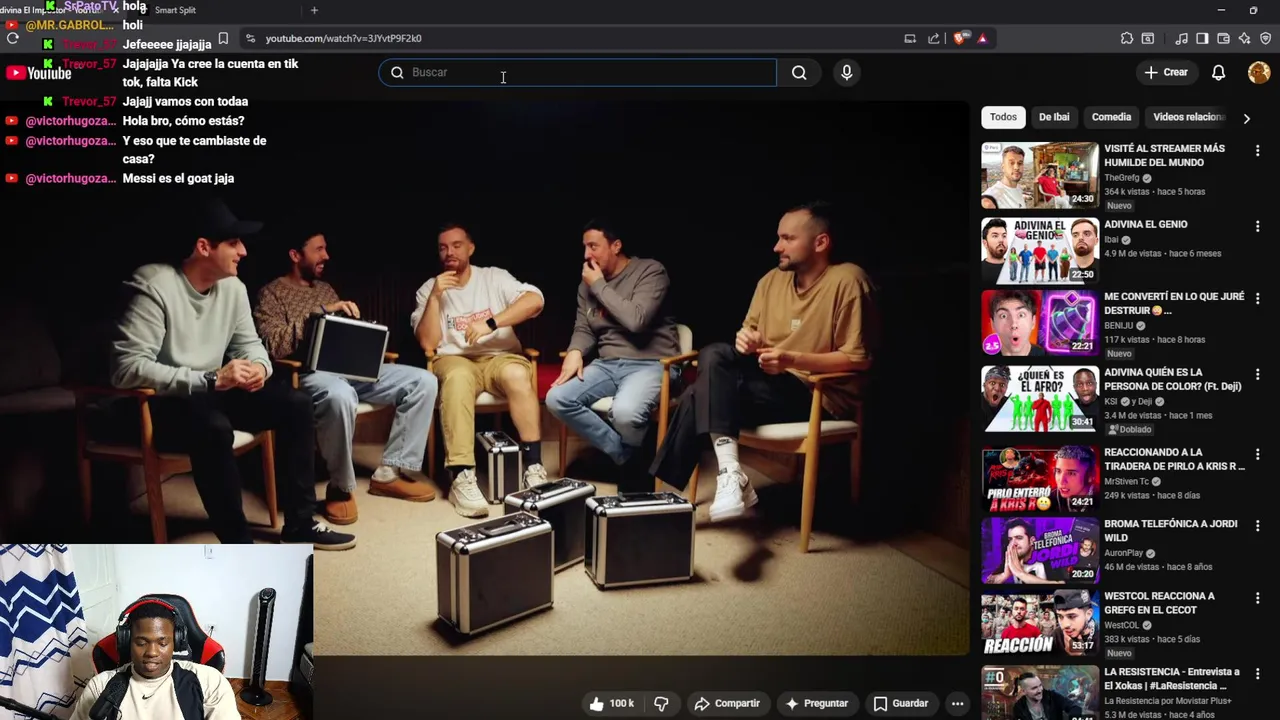Select the Comedia filter chip
Viewport: 1280px width, 720px height.
pyautogui.click(x=1111, y=117)
